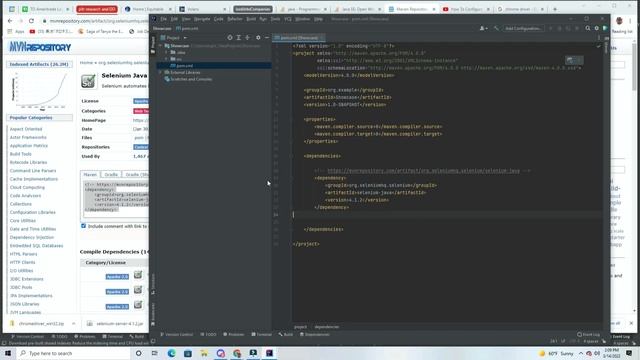Click 'Build Tools' category link
The height and width of the screenshot is (360, 640).
20,154
